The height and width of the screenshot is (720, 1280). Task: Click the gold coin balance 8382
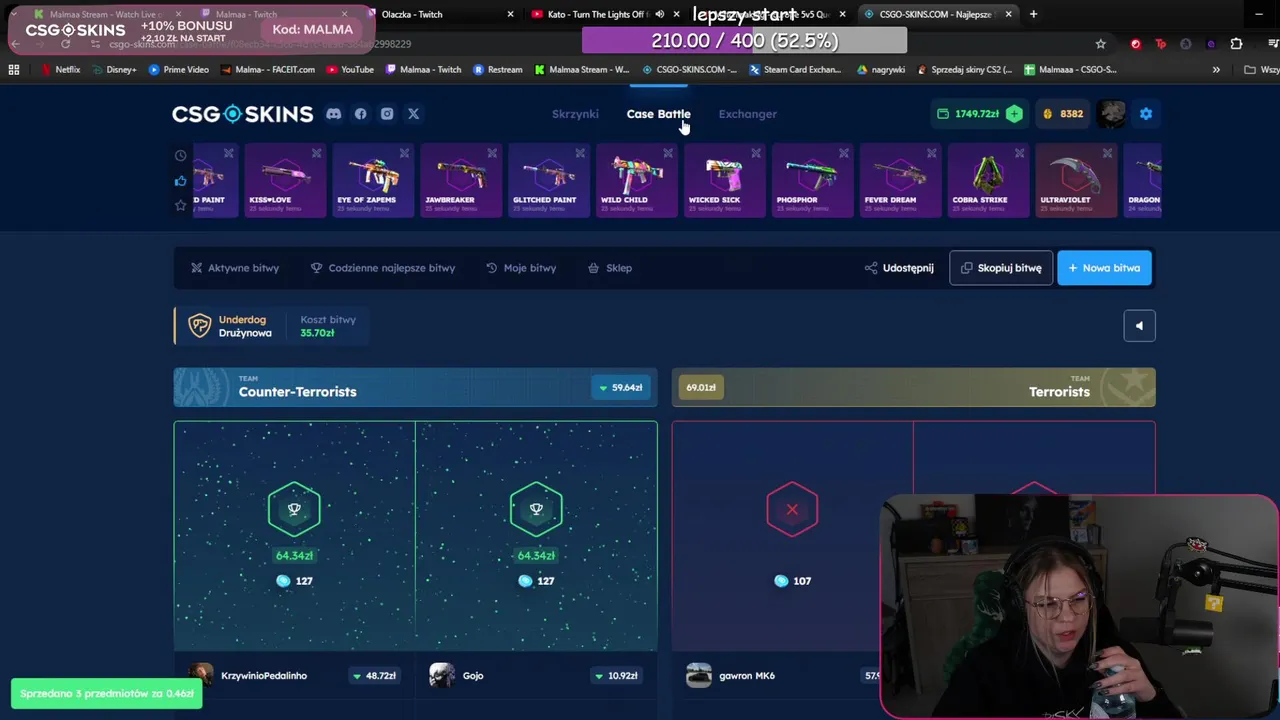[1062, 114]
